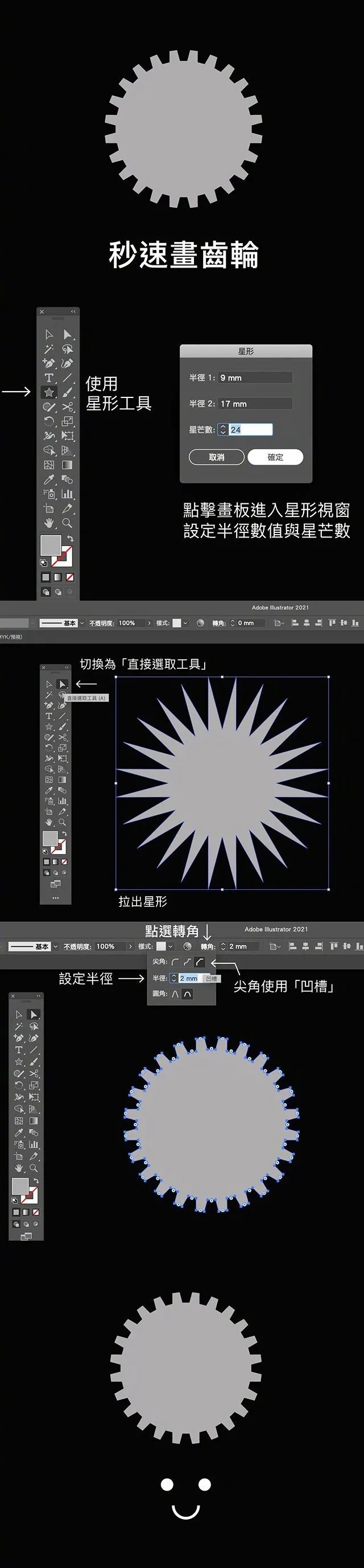The width and height of the screenshot is (364, 1568).
Task: Select Scale tool in toolbar beside Star dialog
Action: [x=68, y=421]
